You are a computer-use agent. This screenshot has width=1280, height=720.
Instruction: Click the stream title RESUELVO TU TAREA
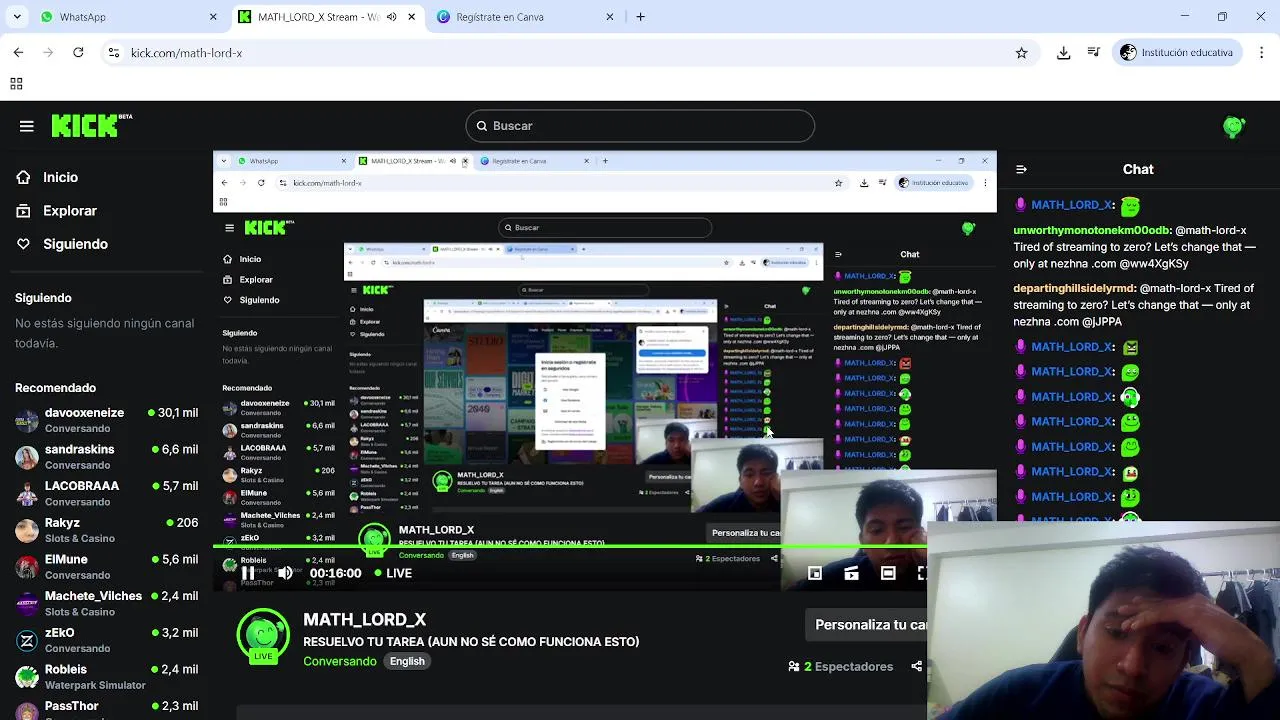click(471, 642)
